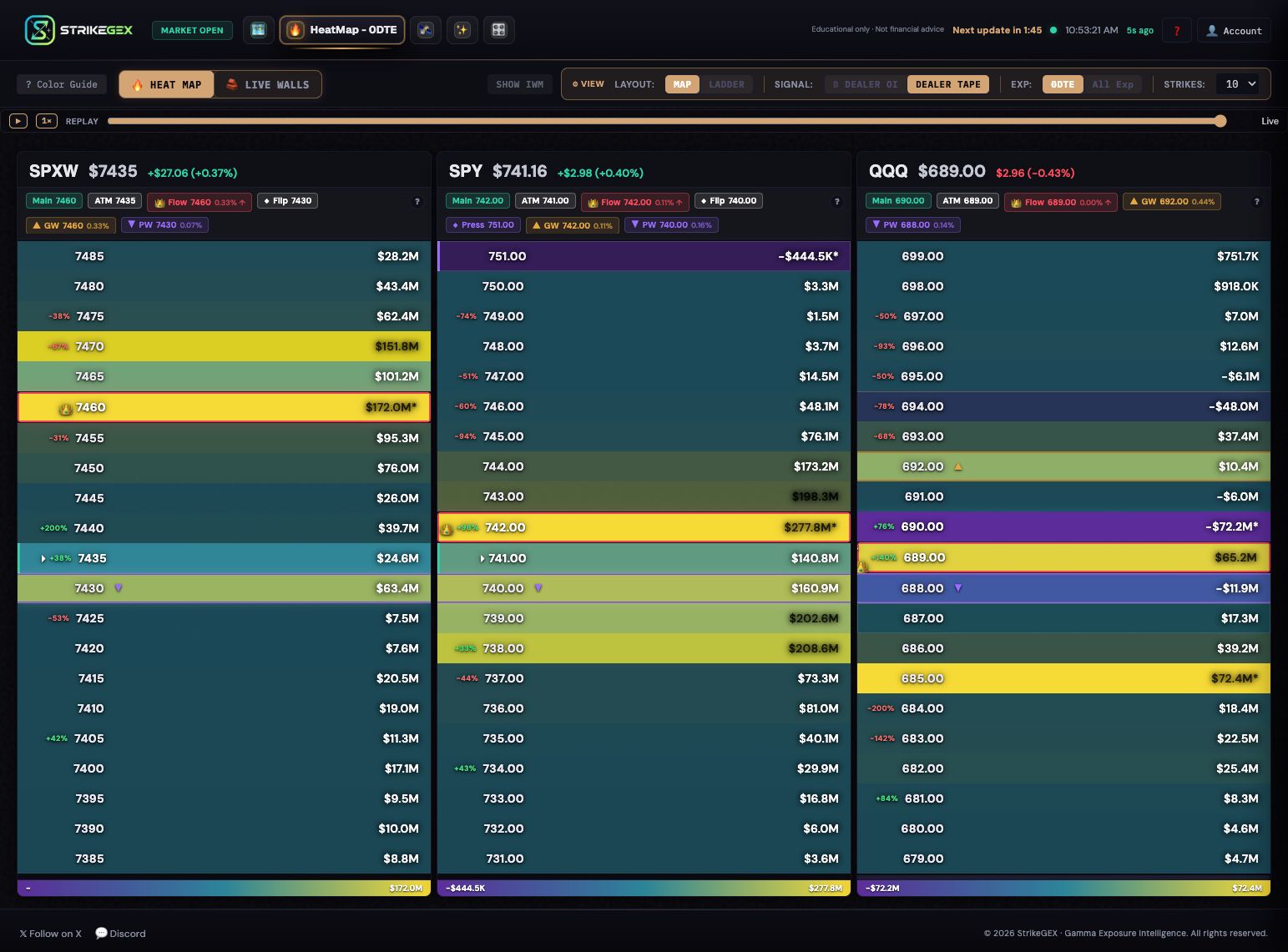The height and width of the screenshot is (952, 1288).
Task: Open the SPXW panel help question icon
Action: 417,202
